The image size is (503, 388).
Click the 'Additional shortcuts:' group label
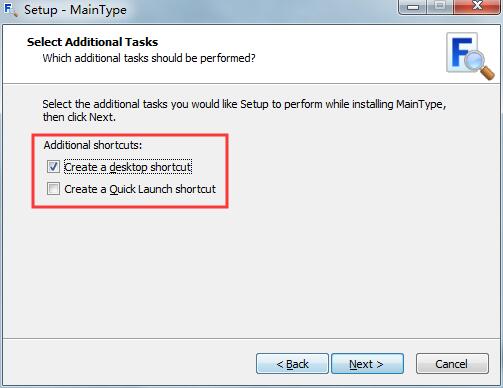click(x=93, y=145)
